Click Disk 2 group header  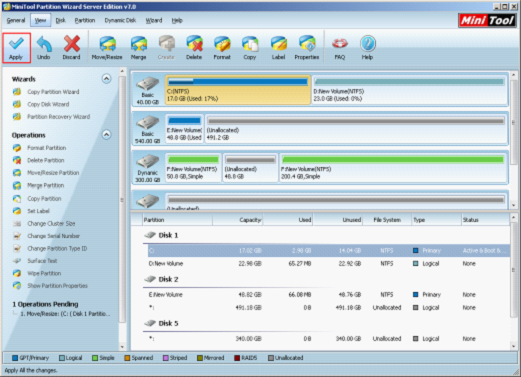(x=162, y=279)
